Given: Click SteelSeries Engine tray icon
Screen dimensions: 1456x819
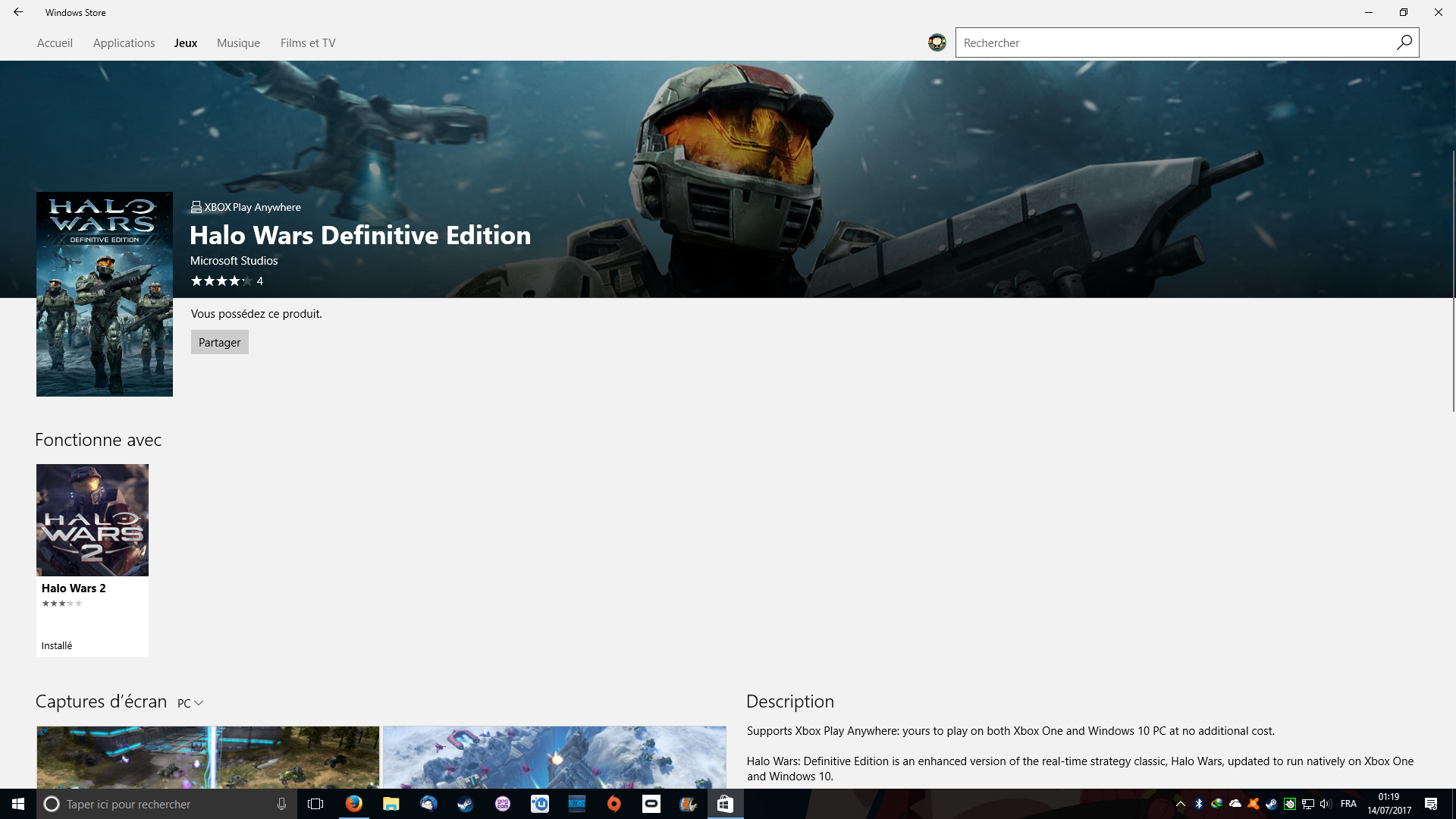Looking at the screenshot, I should (x=1290, y=804).
